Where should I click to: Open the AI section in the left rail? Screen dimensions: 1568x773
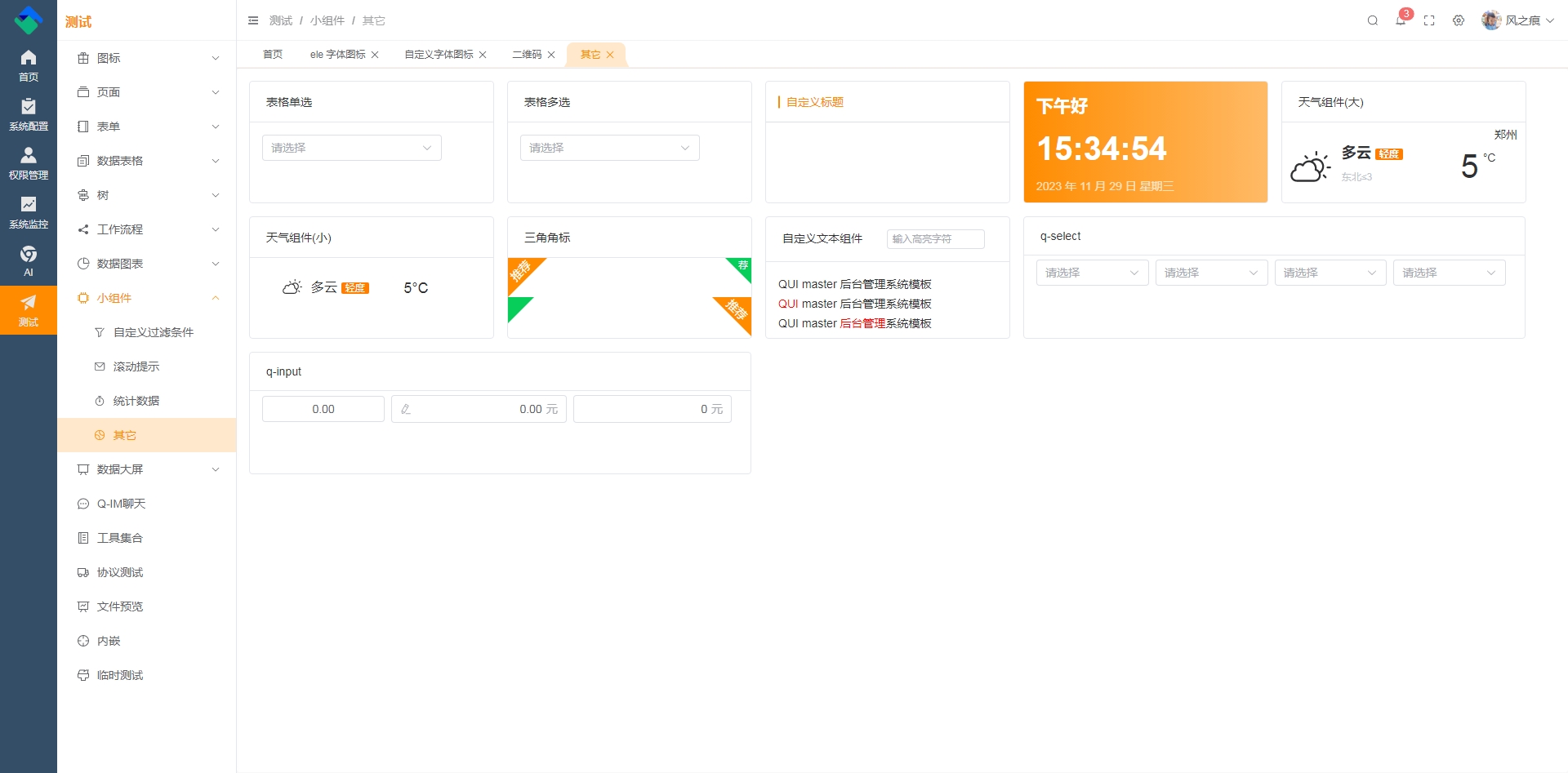click(29, 261)
